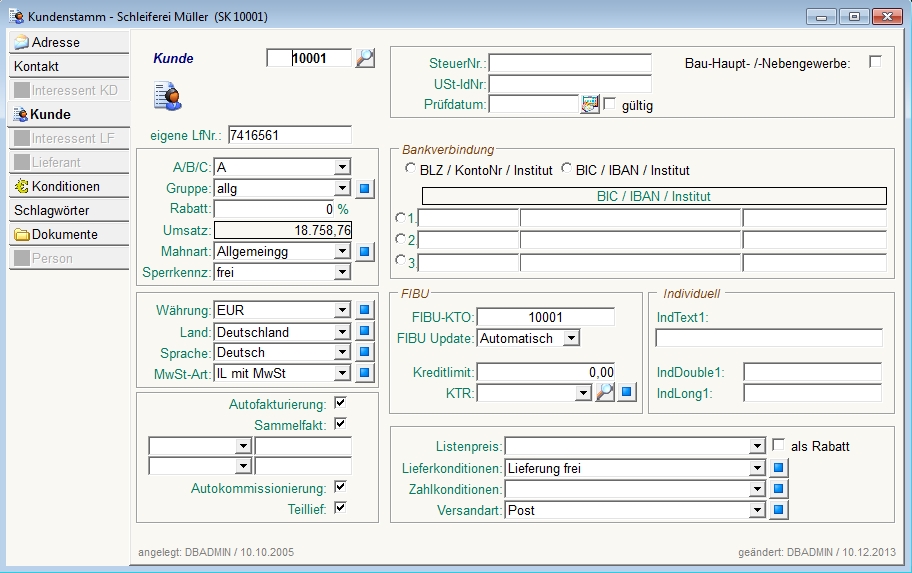Viewport: 912px width, 573px height.
Task: Click the SteuerNr. input field
Action: click(569, 64)
